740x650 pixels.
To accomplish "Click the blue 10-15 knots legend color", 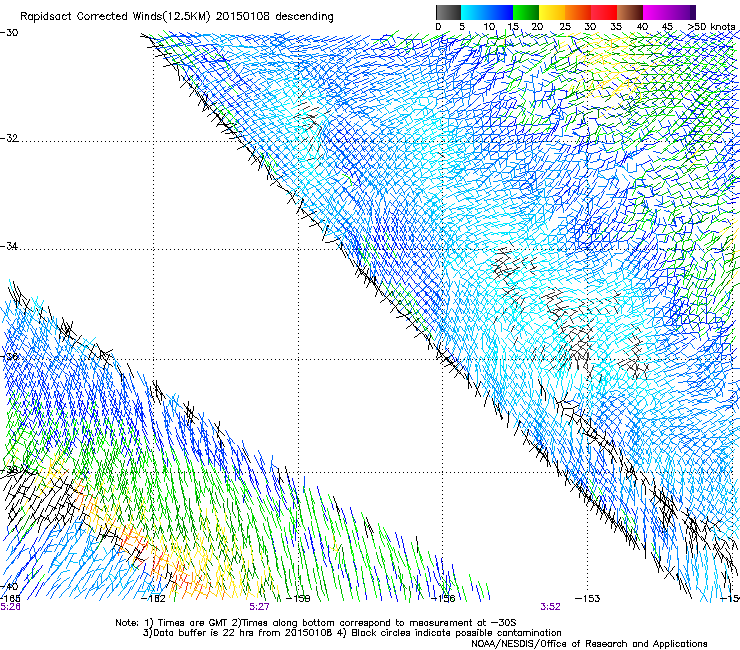I will tap(499, 12).
